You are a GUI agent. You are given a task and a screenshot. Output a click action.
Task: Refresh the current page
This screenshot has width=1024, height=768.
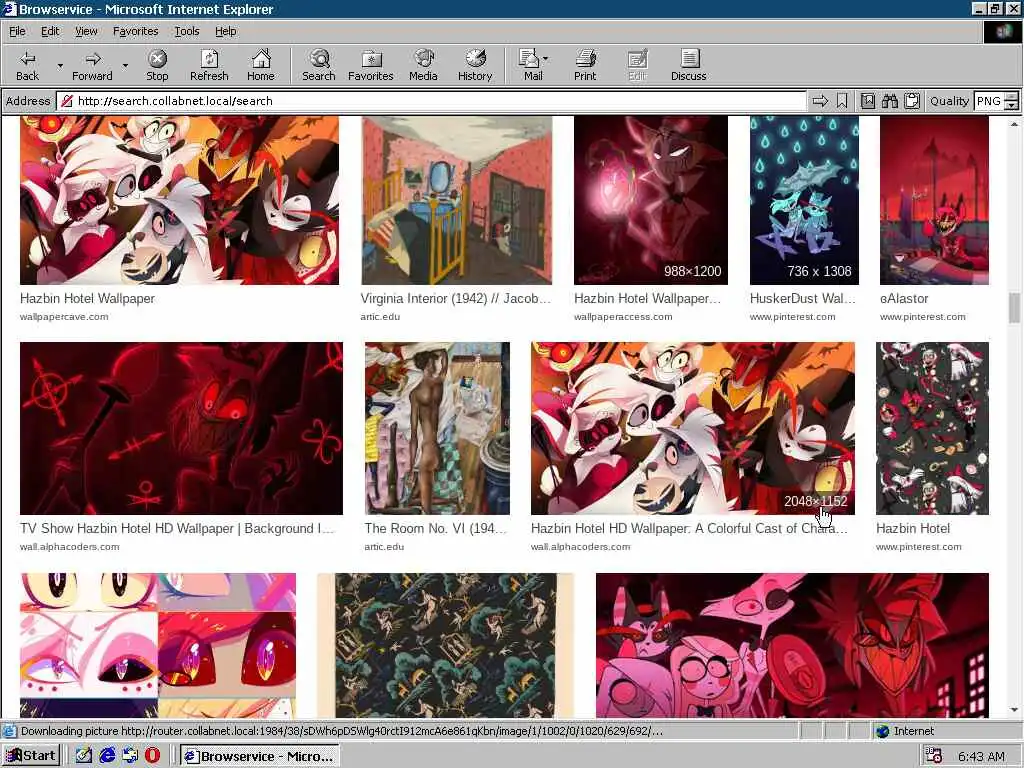[209, 66]
